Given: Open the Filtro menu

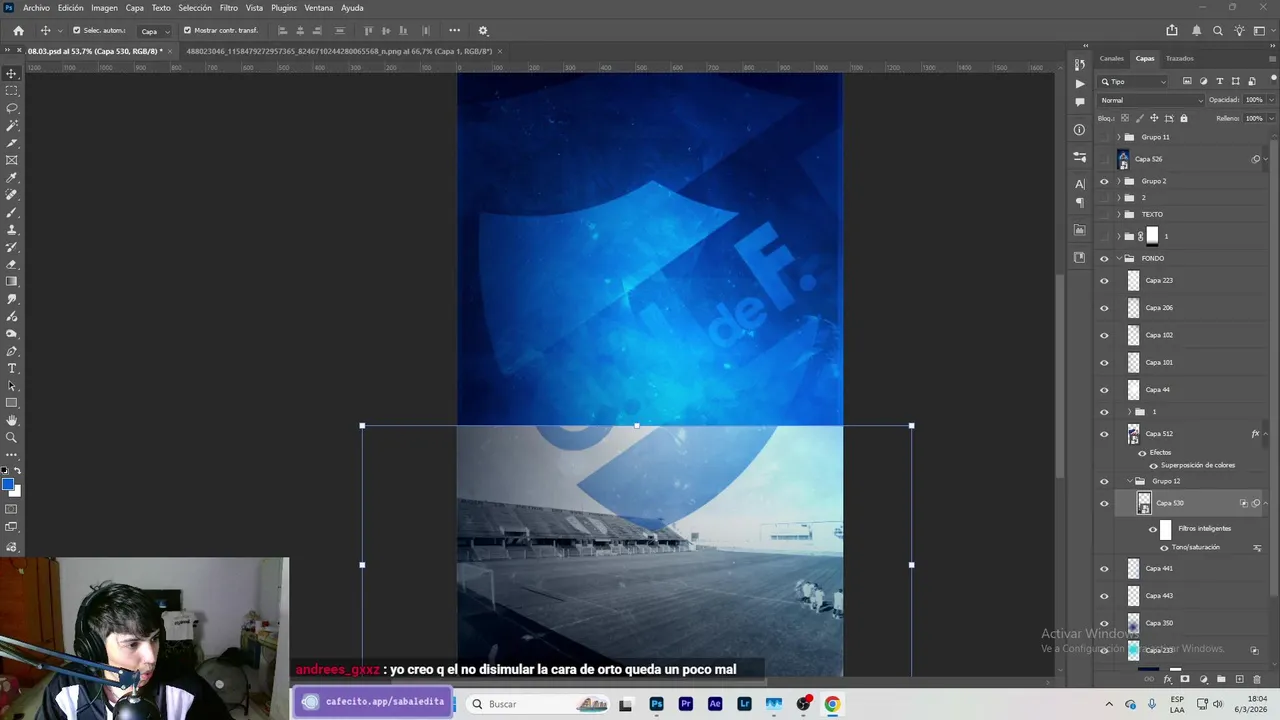Looking at the screenshot, I should (229, 8).
